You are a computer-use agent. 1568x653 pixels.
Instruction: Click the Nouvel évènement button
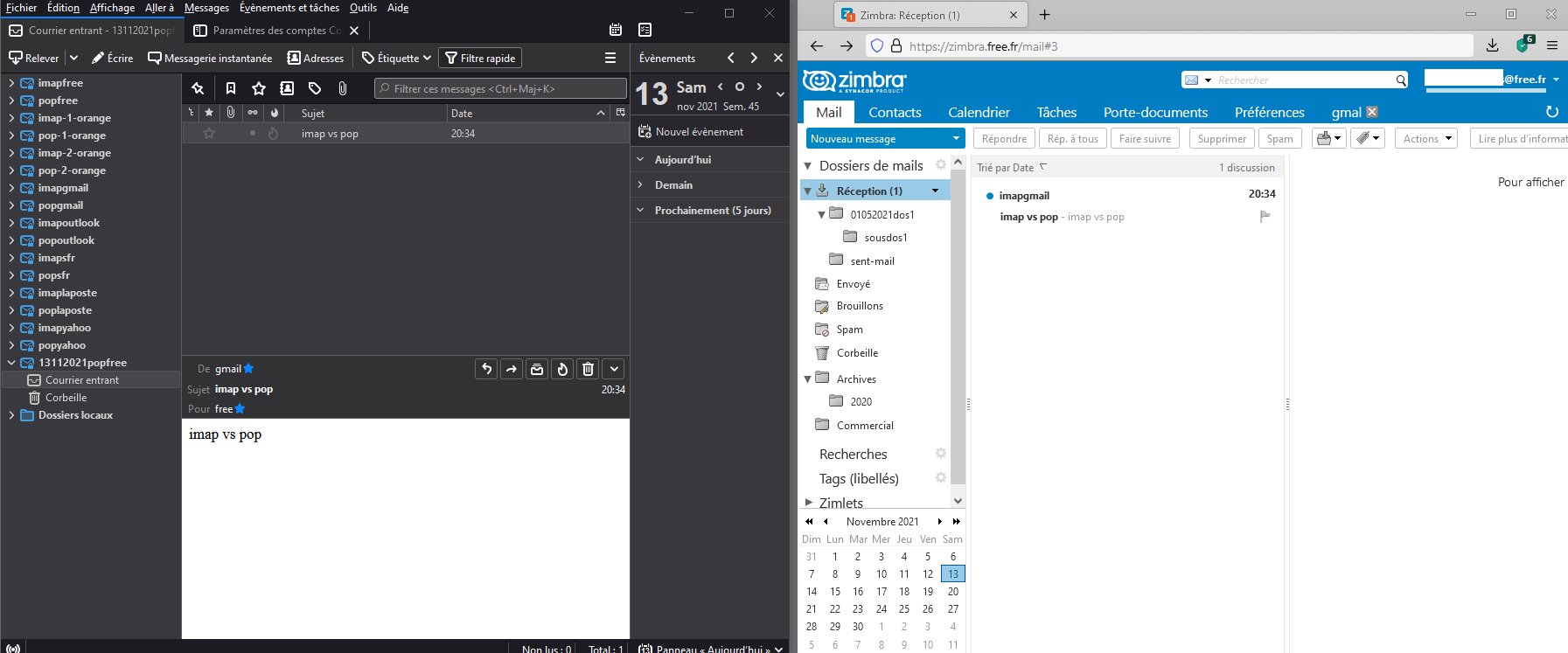click(x=691, y=132)
